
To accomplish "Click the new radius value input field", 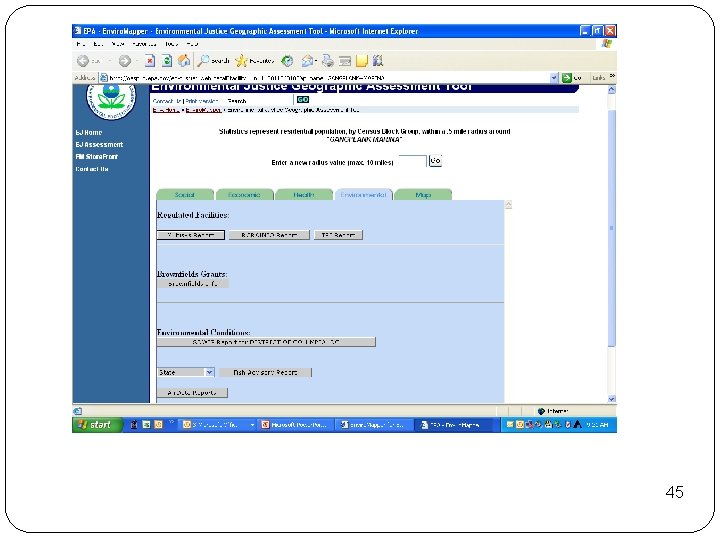I will point(412,161).
